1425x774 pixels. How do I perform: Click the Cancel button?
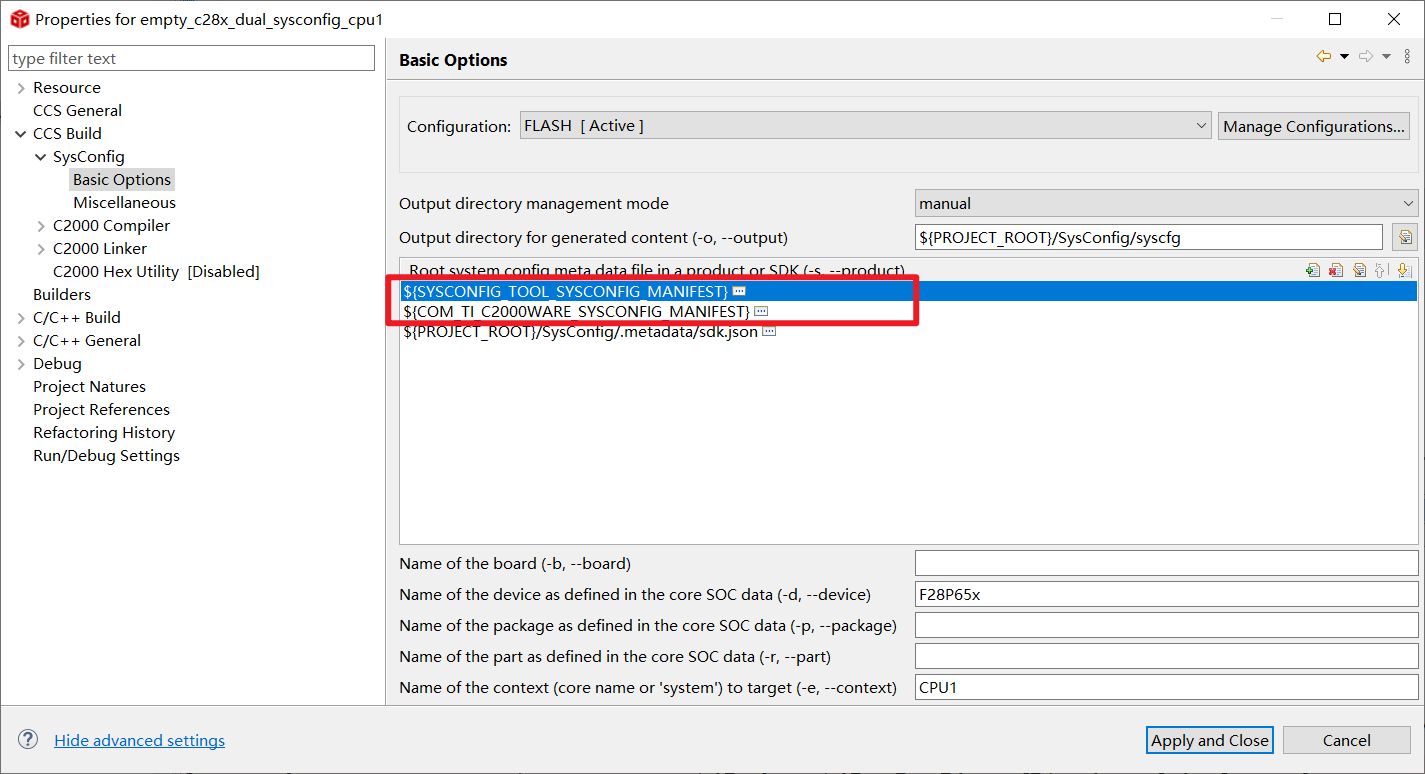[1346, 740]
